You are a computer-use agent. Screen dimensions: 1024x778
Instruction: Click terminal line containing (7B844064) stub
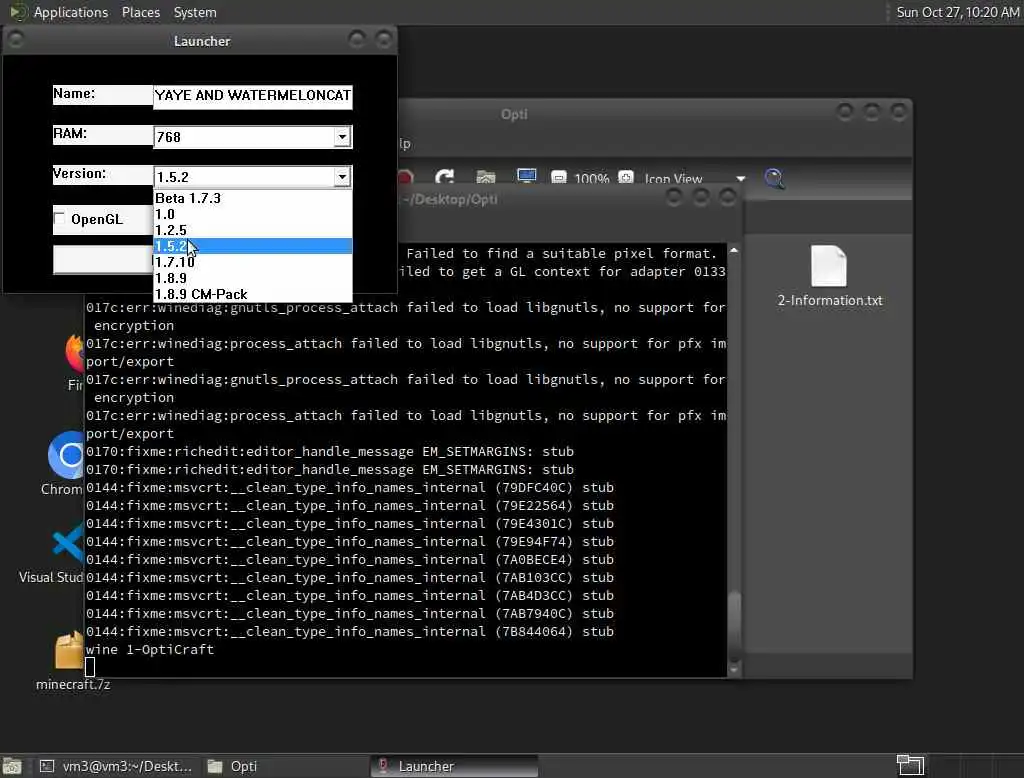coord(350,632)
